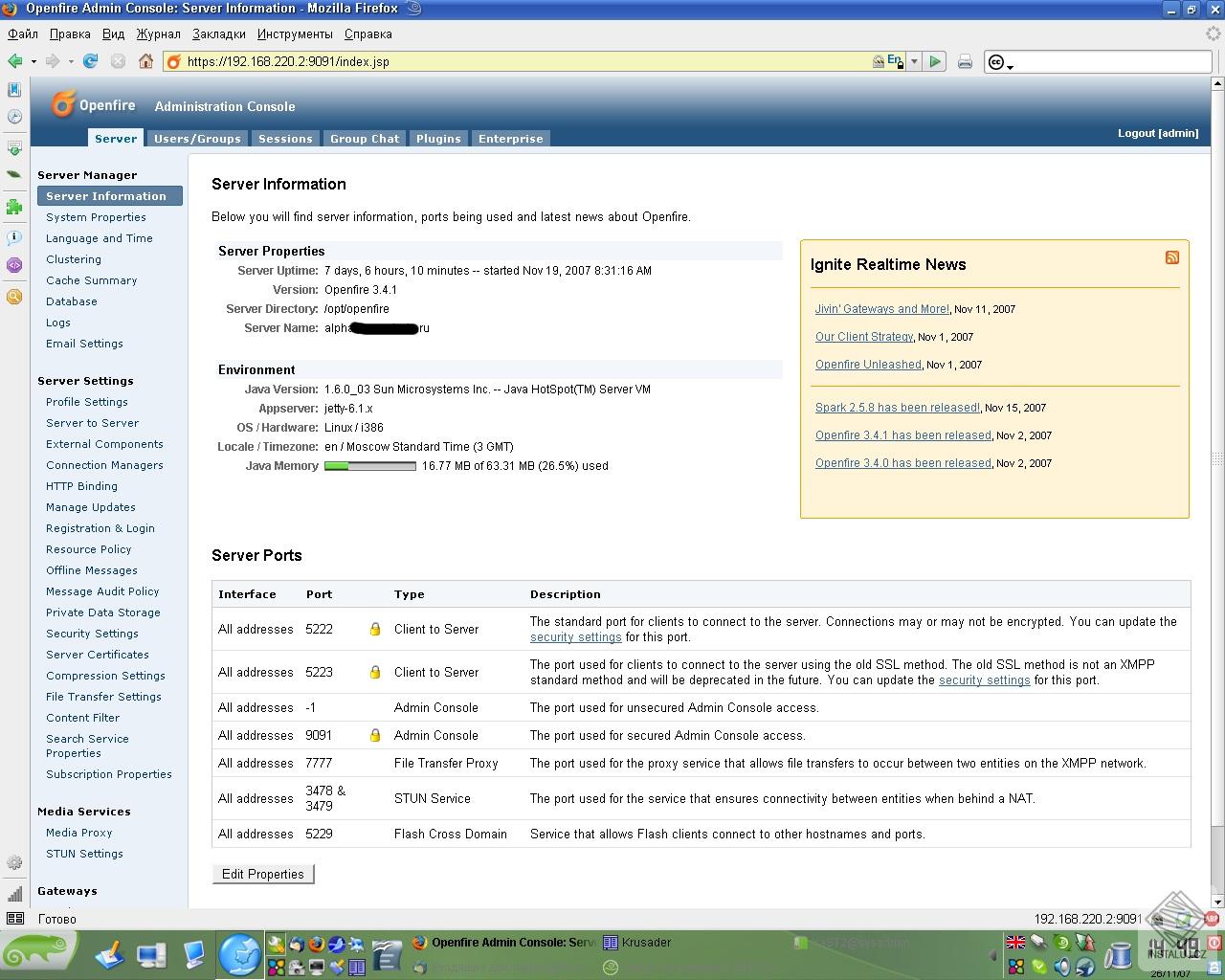Image resolution: width=1225 pixels, height=980 pixels.
Task: Click the Java Memory usage bar
Action: point(370,466)
